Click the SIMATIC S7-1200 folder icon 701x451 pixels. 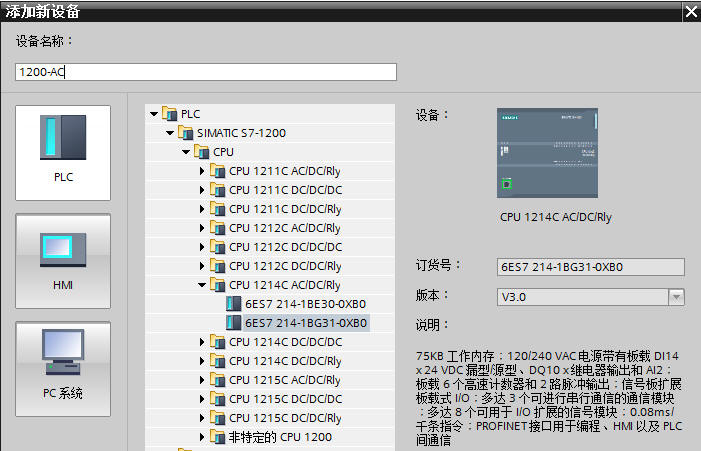(x=186, y=133)
